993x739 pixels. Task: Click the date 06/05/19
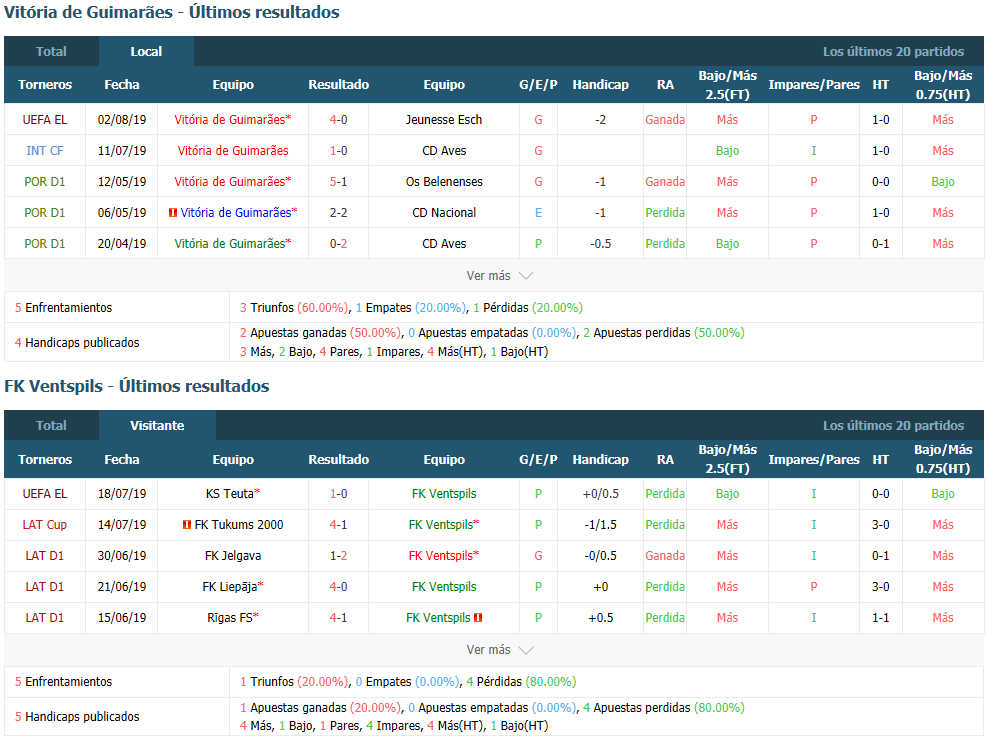(122, 213)
